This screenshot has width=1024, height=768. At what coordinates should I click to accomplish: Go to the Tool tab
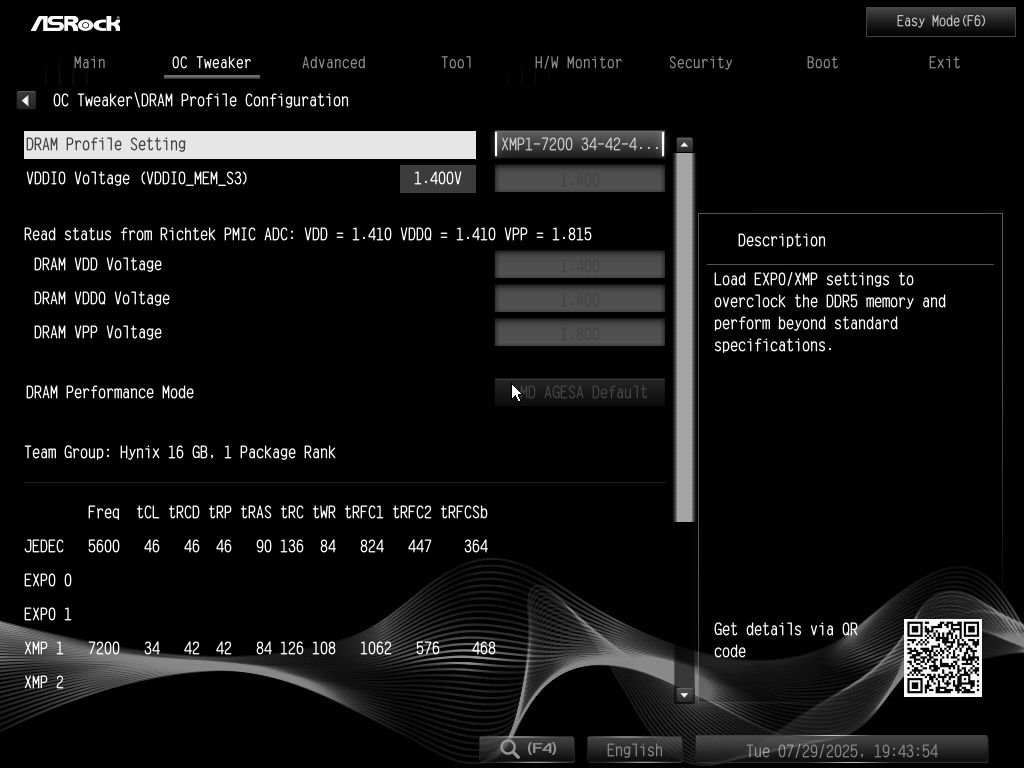click(456, 63)
